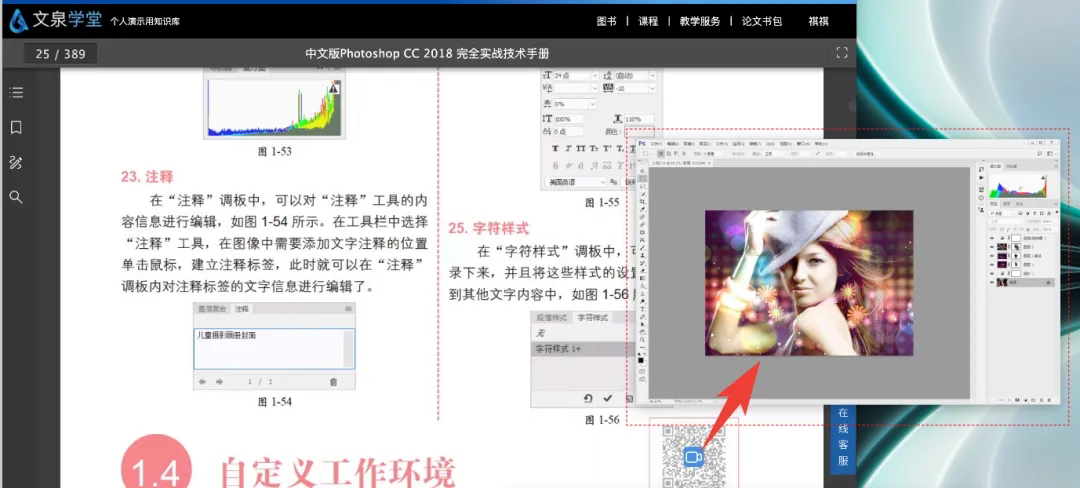Open the 教学服务 navigation item

(700, 21)
